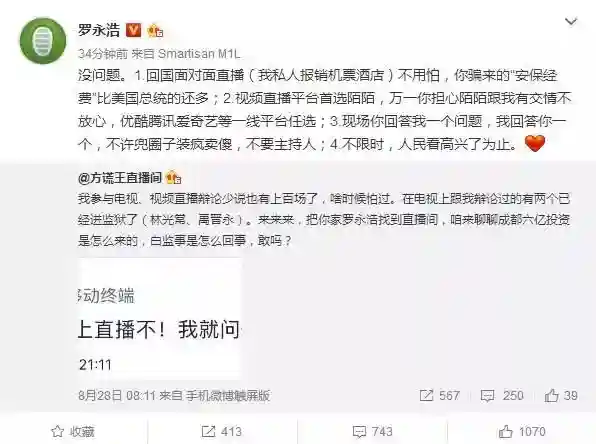The width and height of the screenshot is (596, 444).
Task: Open the @方谎王直播间 mention link
Action: pos(120,178)
